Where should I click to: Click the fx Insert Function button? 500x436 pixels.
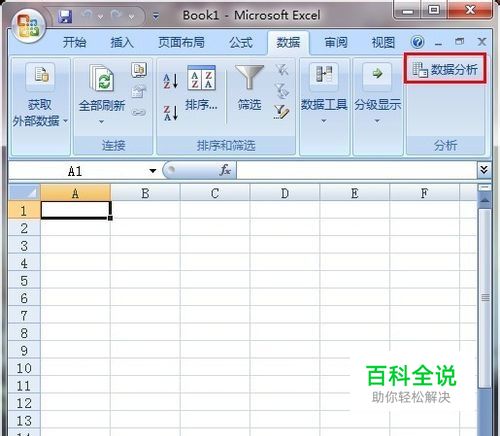225,170
